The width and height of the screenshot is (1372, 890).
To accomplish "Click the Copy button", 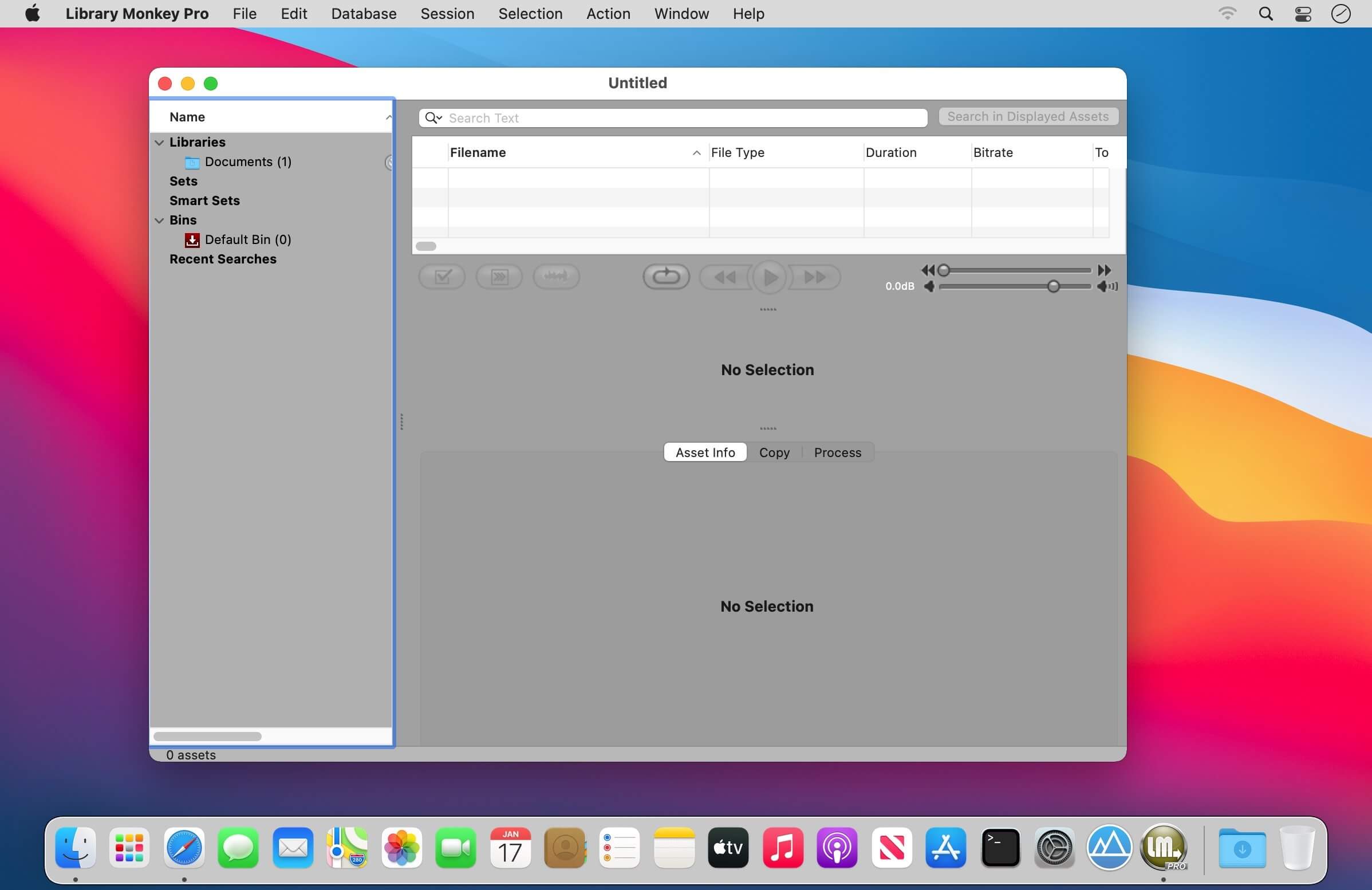I will tap(774, 452).
